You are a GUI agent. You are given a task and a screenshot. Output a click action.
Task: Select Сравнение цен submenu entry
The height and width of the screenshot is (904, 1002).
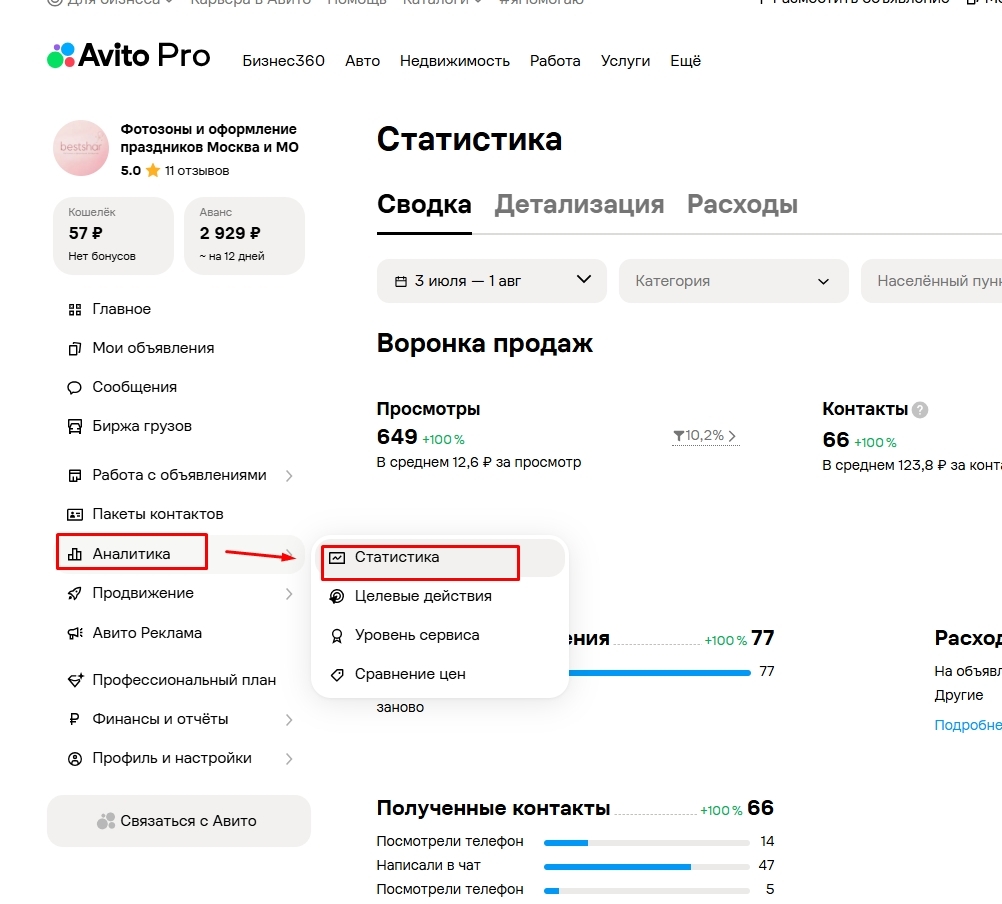[440, 675]
